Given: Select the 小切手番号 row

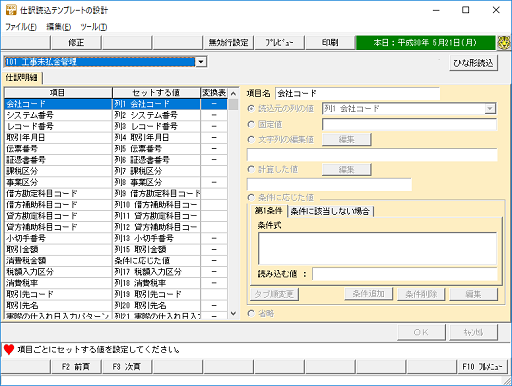Looking at the screenshot, I should [x=116, y=238].
